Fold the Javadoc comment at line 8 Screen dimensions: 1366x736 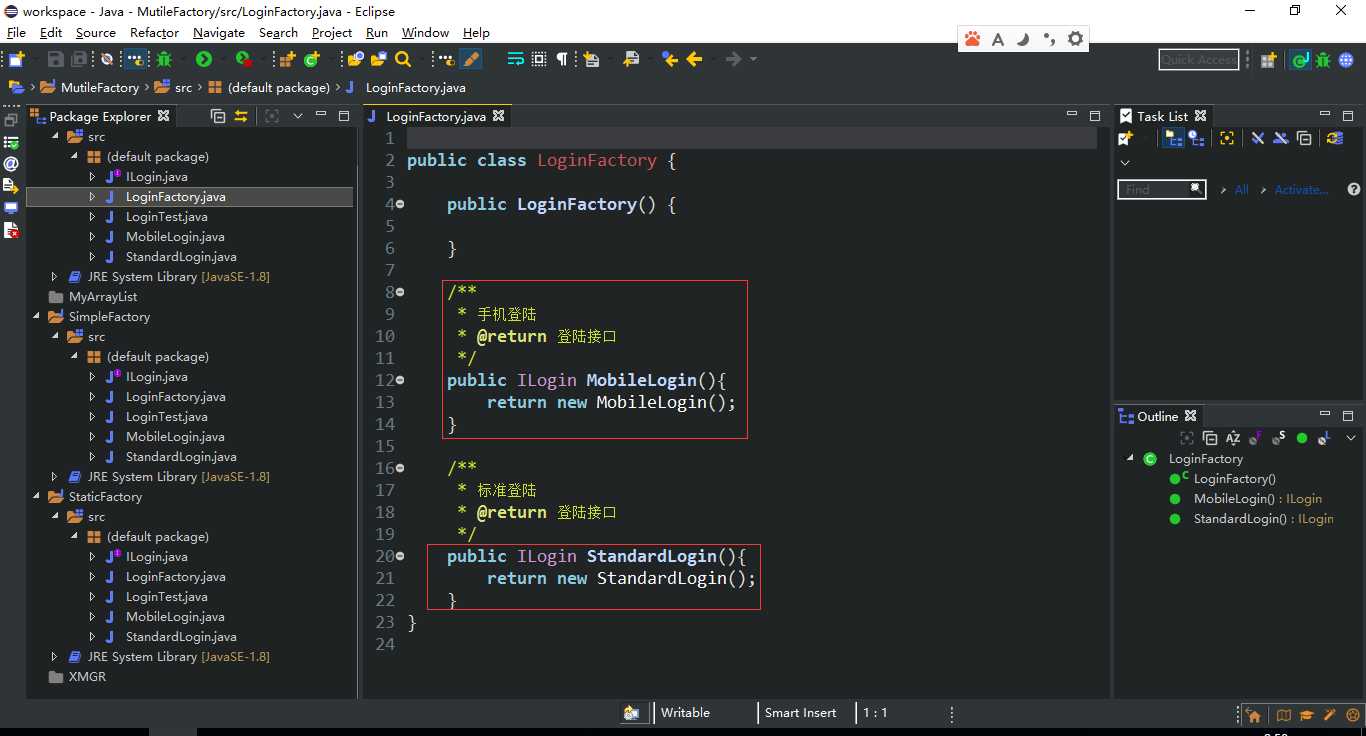[x=400, y=292]
